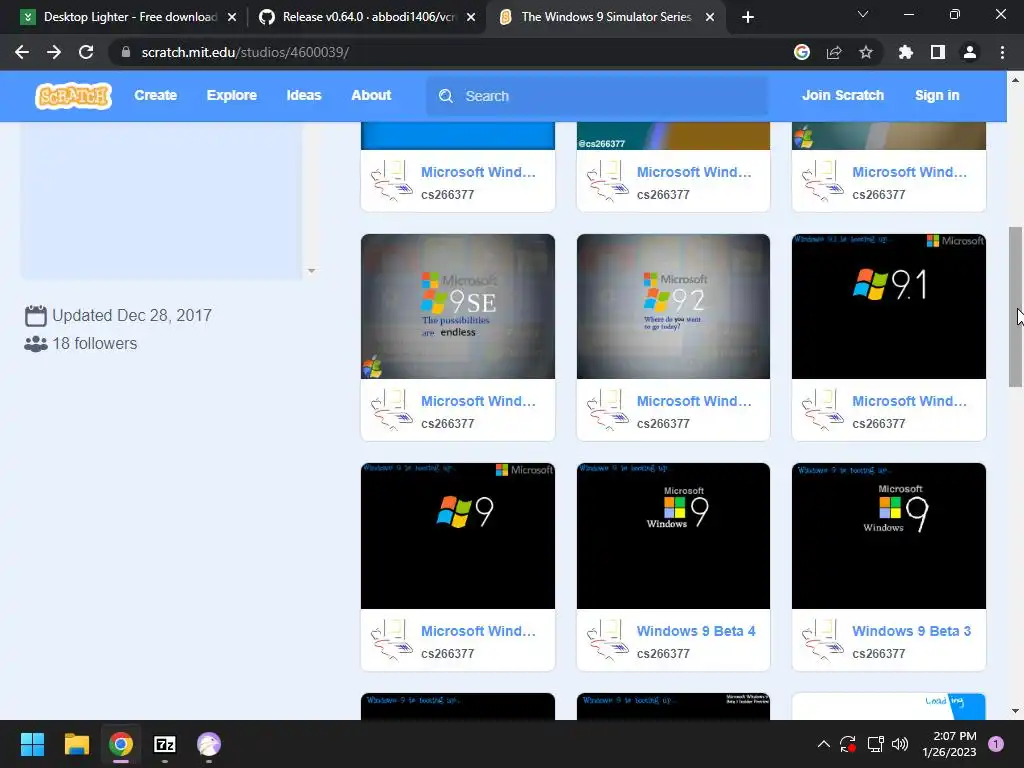The width and height of the screenshot is (1024, 768).
Task: Open the About menu item
Action: 371,95
